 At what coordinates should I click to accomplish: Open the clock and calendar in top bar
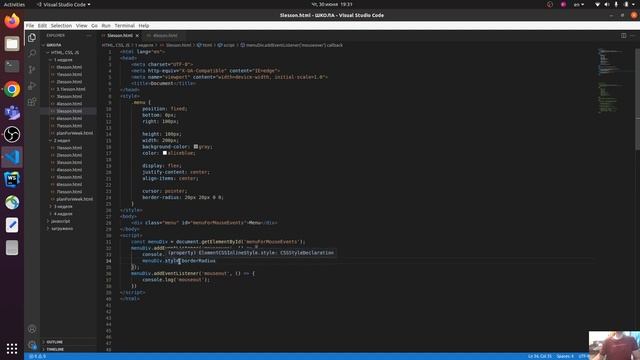click(x=332, y=4)
